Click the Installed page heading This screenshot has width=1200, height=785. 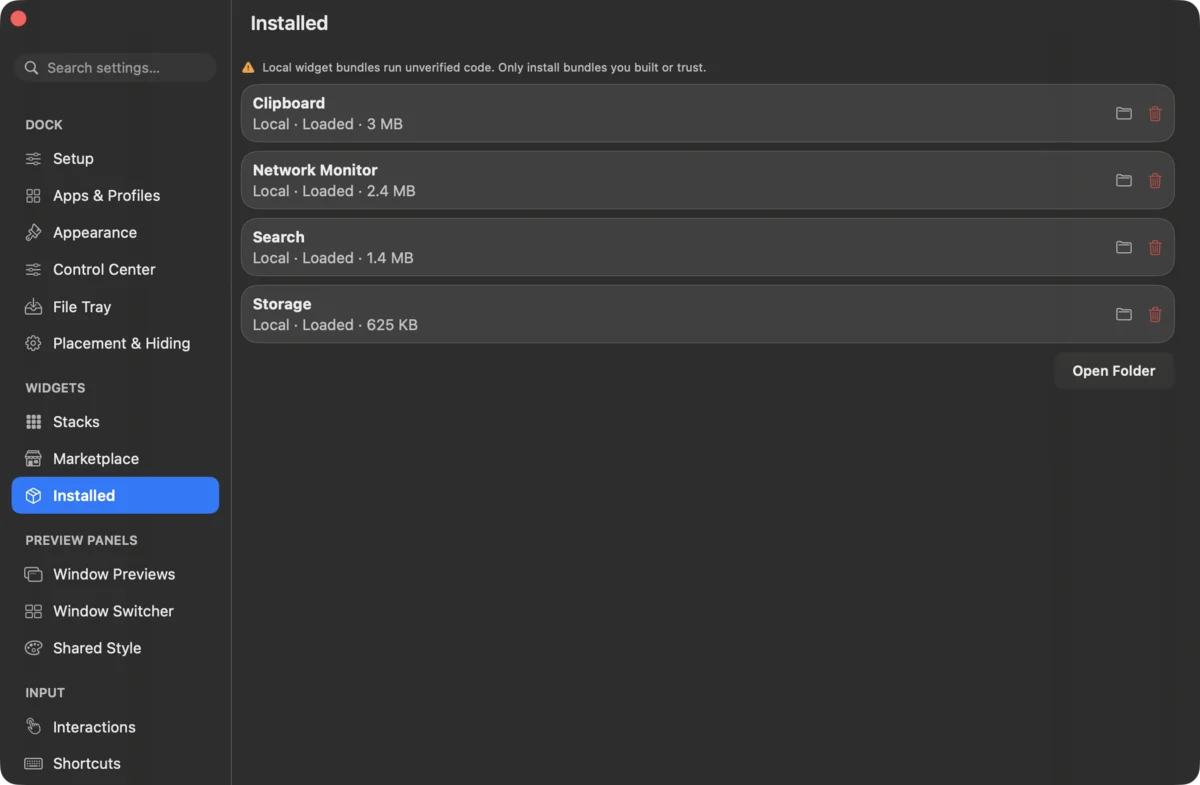point(289,23)
